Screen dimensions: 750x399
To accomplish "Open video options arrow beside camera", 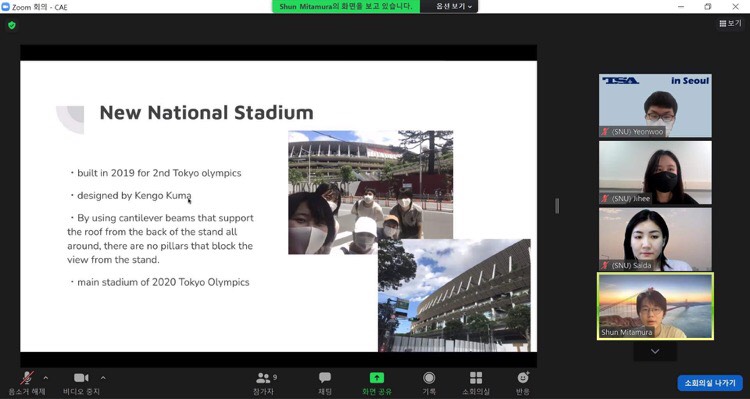I will [103, 378].
